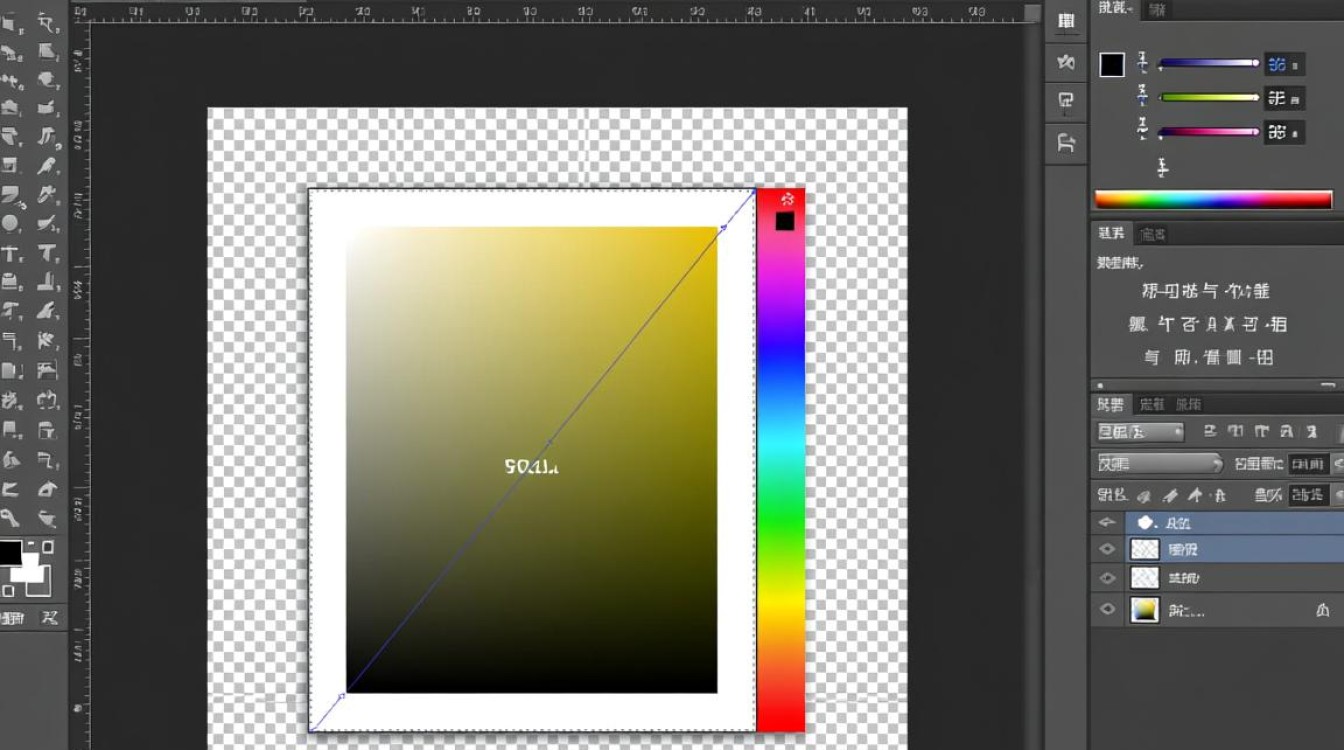
Task: Open the blend mode dropdown in Layers panel
Action: pos(1160,464)
